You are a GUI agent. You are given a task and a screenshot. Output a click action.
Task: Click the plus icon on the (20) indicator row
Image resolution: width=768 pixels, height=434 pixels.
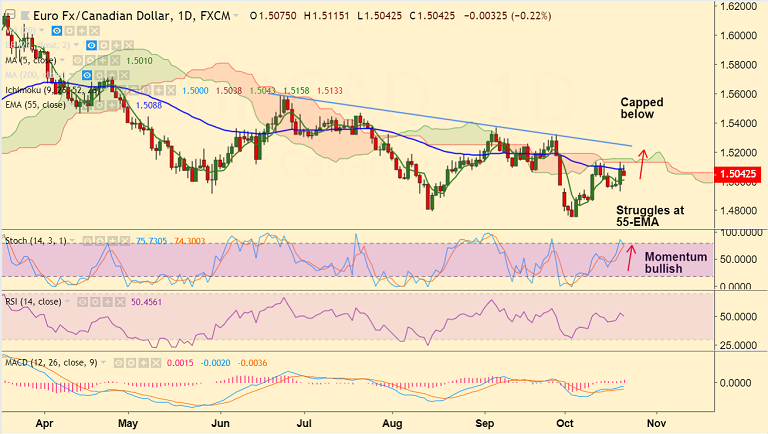click(82, 31)
